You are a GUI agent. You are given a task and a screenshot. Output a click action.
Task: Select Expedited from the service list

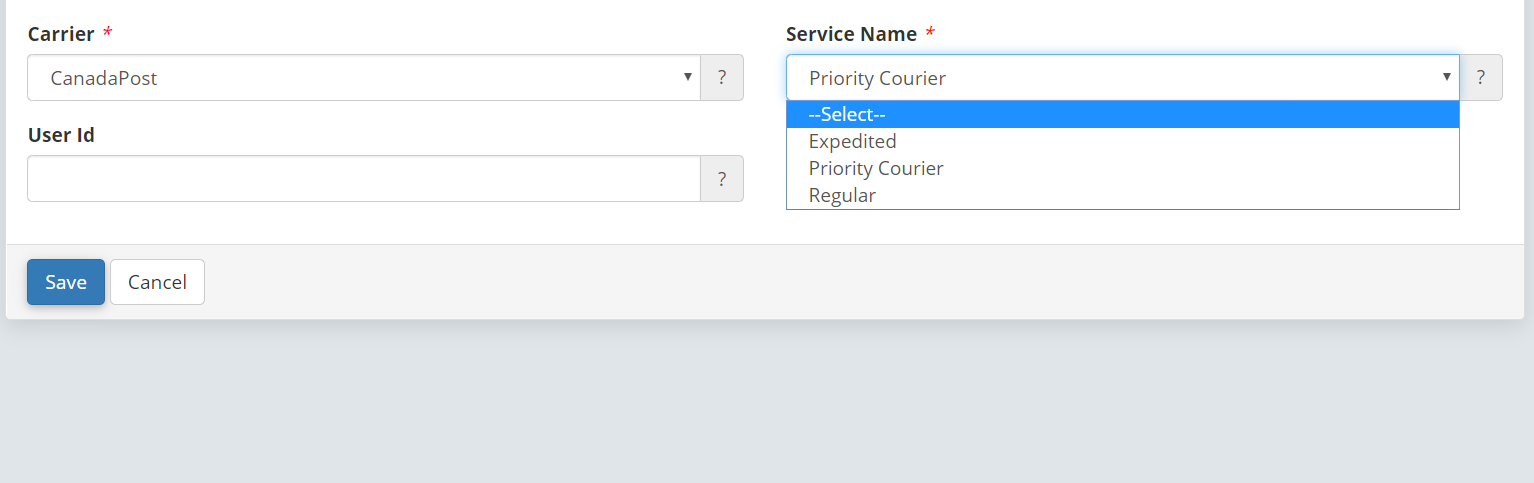[x=1123, y=142]
